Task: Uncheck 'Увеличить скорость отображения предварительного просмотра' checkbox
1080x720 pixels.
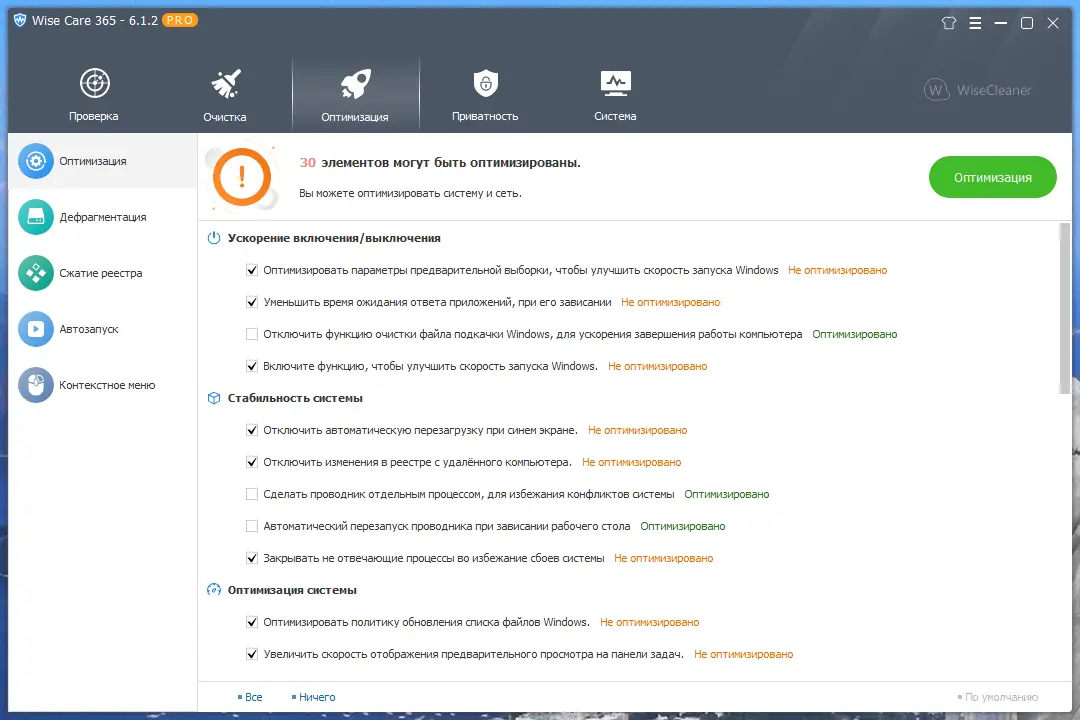Action: click(x=252, y=654)
